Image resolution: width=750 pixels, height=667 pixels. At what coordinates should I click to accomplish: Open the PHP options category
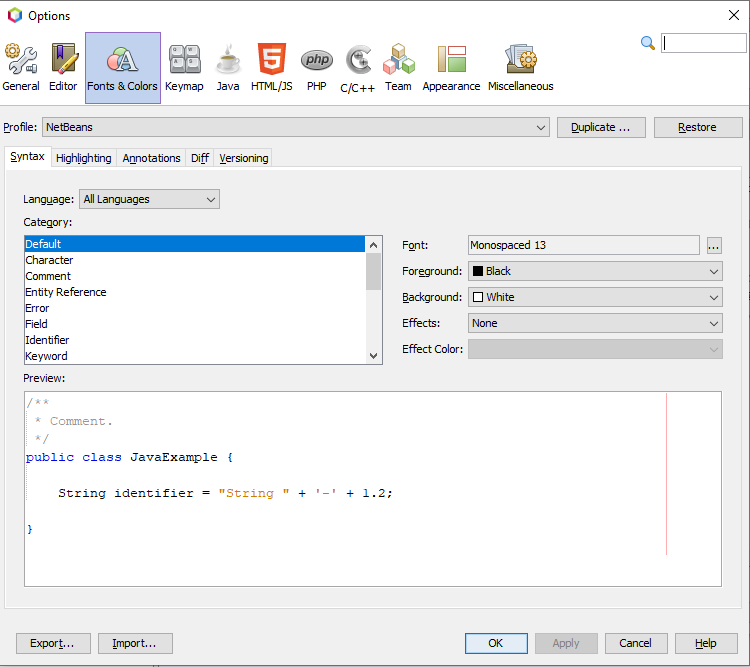coord(317,68)
